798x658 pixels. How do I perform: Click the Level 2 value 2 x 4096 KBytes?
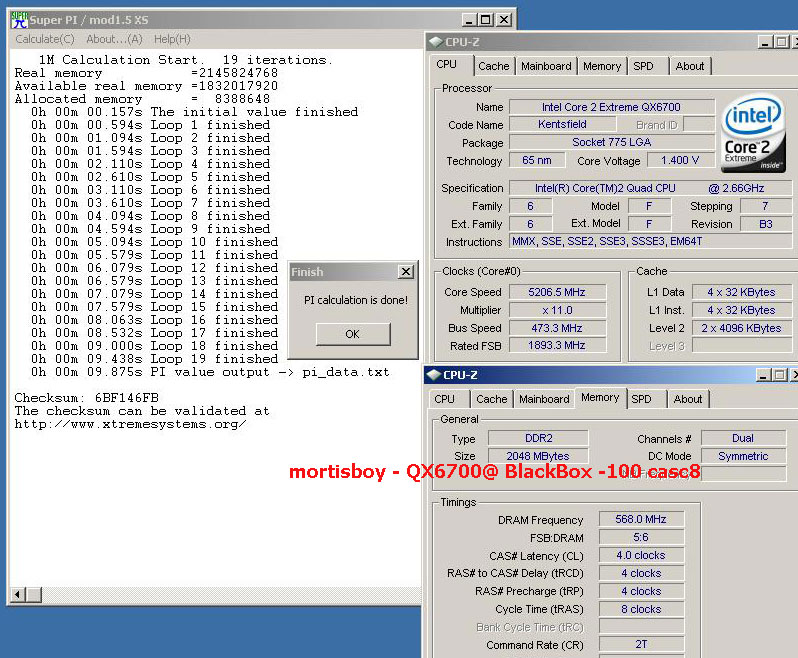tap(741, 328)
